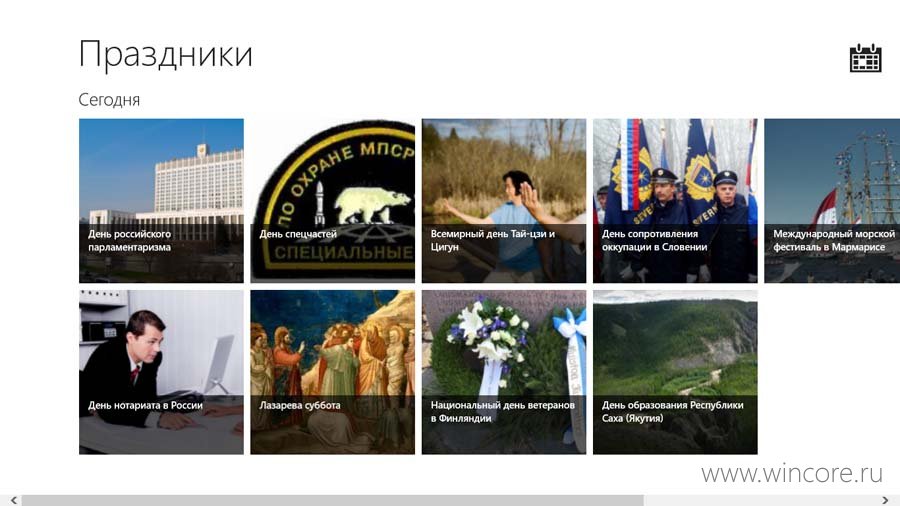The width and height of the screenshot is (900, 506).
Task: Select День нотариата в России tile
Action: point(161,372)
